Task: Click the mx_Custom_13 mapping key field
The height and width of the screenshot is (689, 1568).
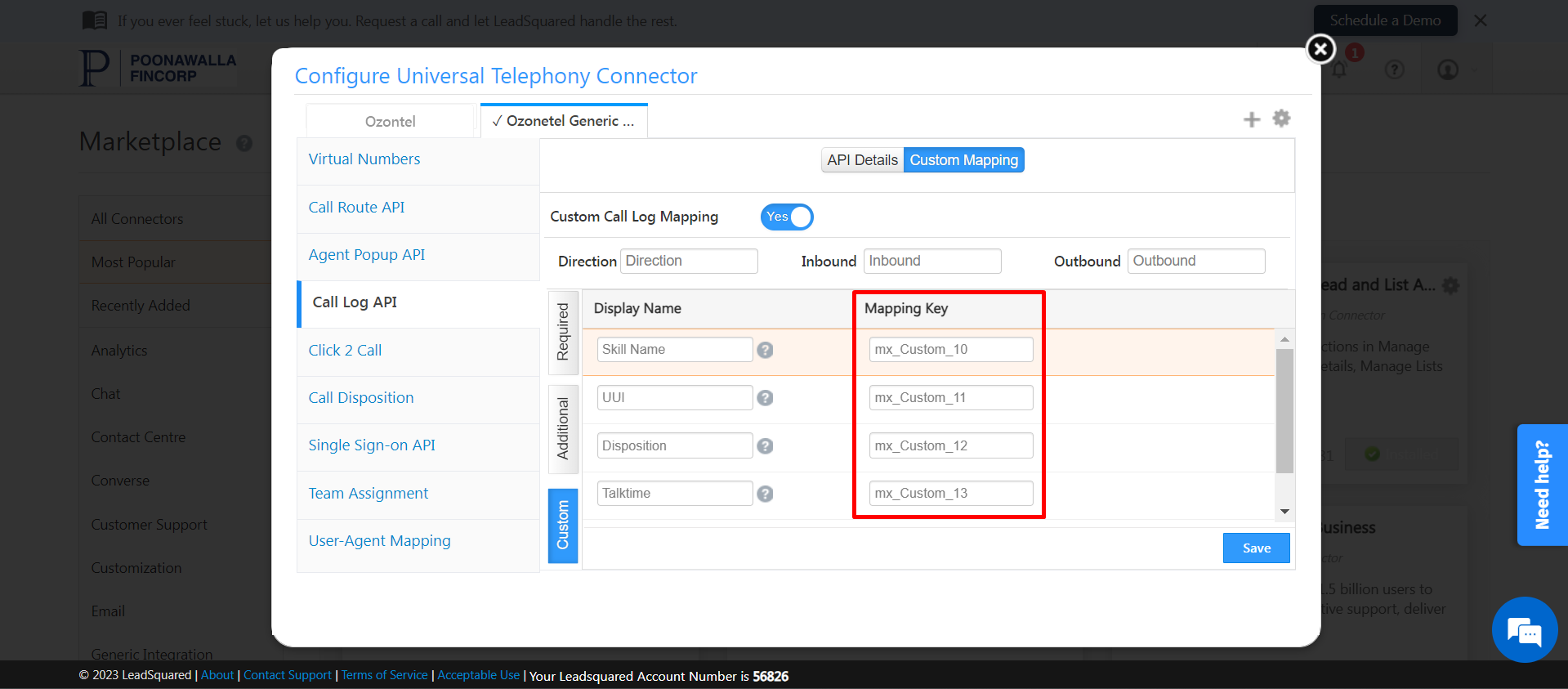Action: [951, 494]
